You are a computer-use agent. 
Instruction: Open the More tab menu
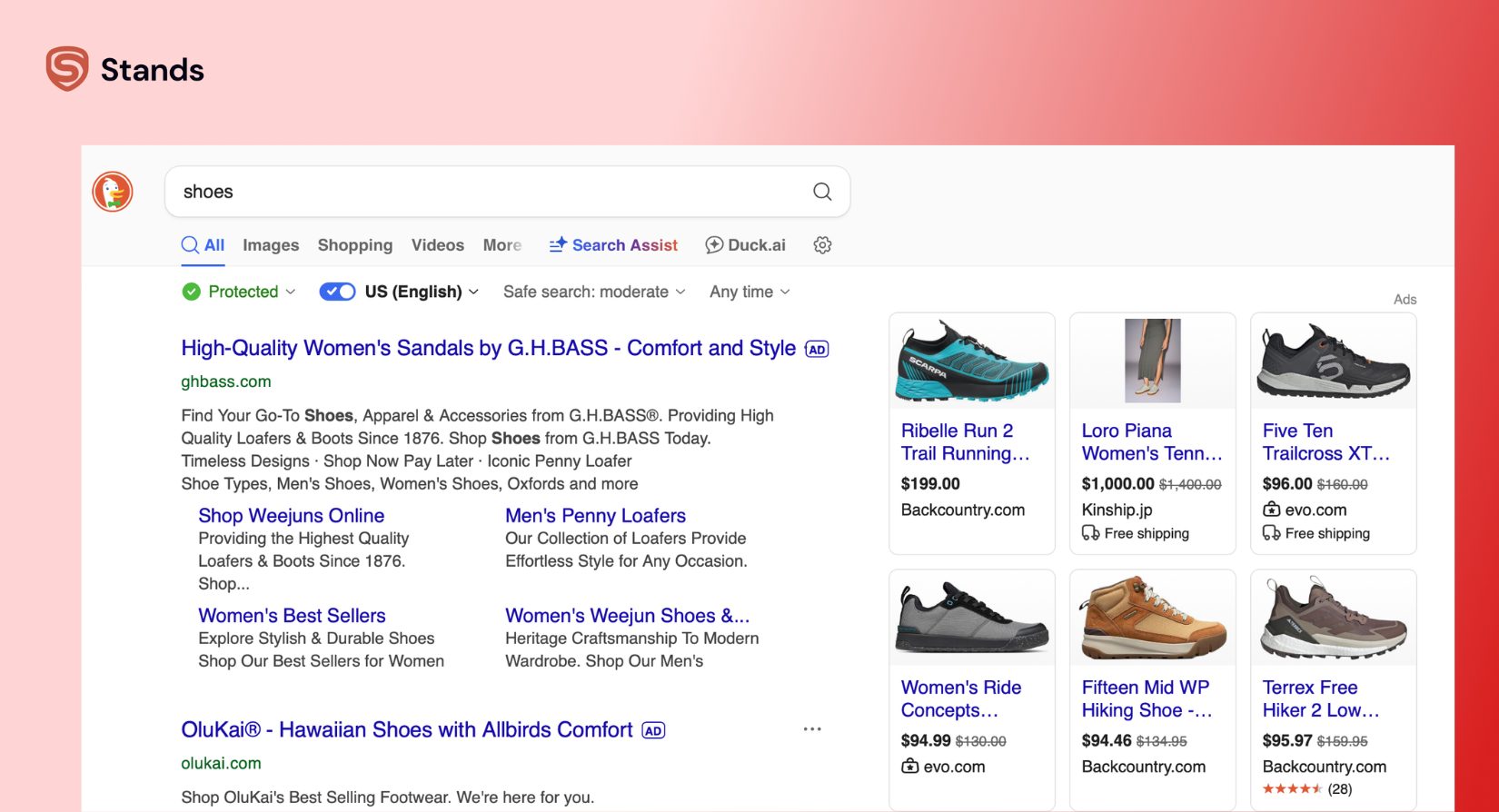502,245
